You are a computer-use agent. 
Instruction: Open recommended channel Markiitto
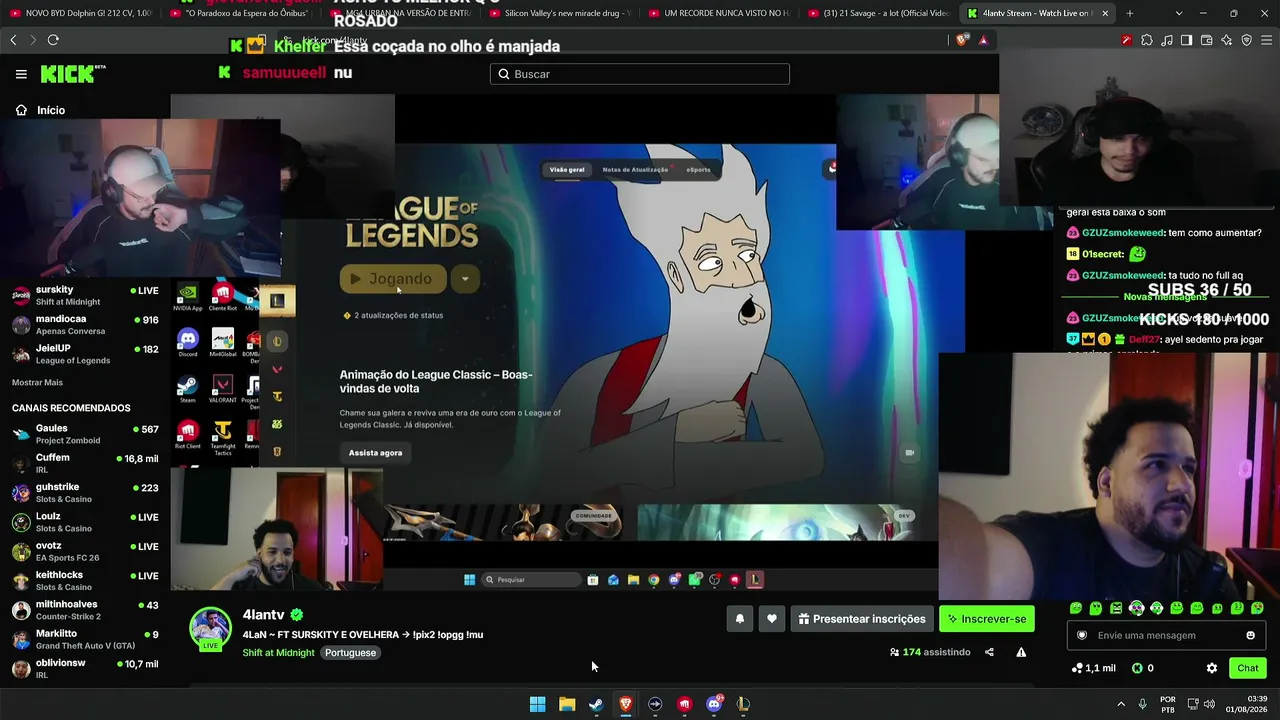point(85,639)
